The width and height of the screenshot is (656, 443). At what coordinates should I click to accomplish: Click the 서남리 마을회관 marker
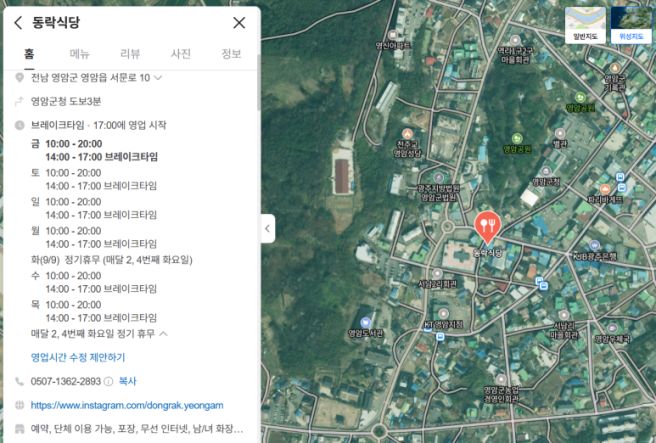(x=564, y=315)
